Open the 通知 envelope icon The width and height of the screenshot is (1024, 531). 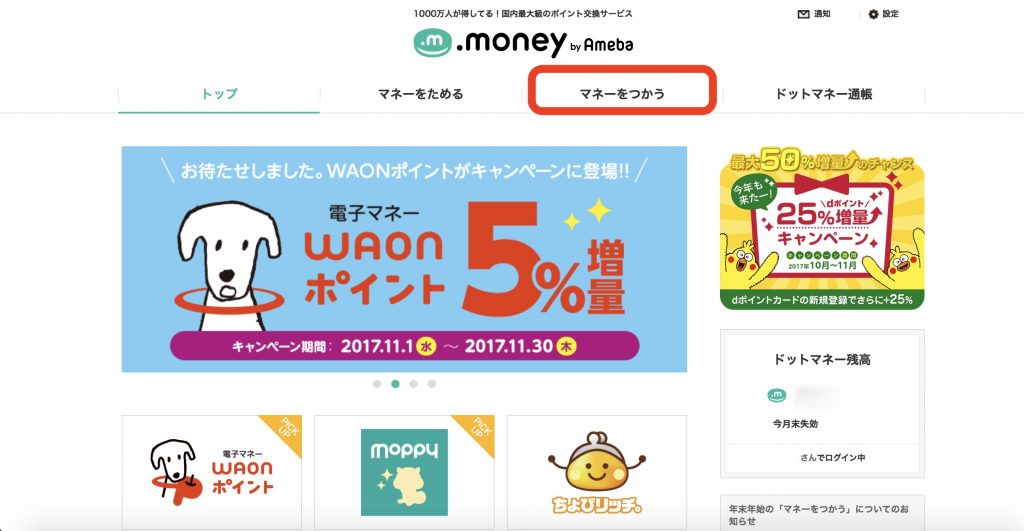point(803,14)
